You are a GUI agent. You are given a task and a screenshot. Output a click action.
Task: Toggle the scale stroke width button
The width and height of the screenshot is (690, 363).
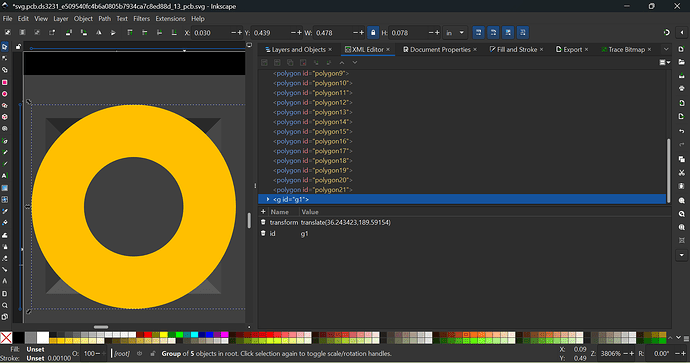478,33
